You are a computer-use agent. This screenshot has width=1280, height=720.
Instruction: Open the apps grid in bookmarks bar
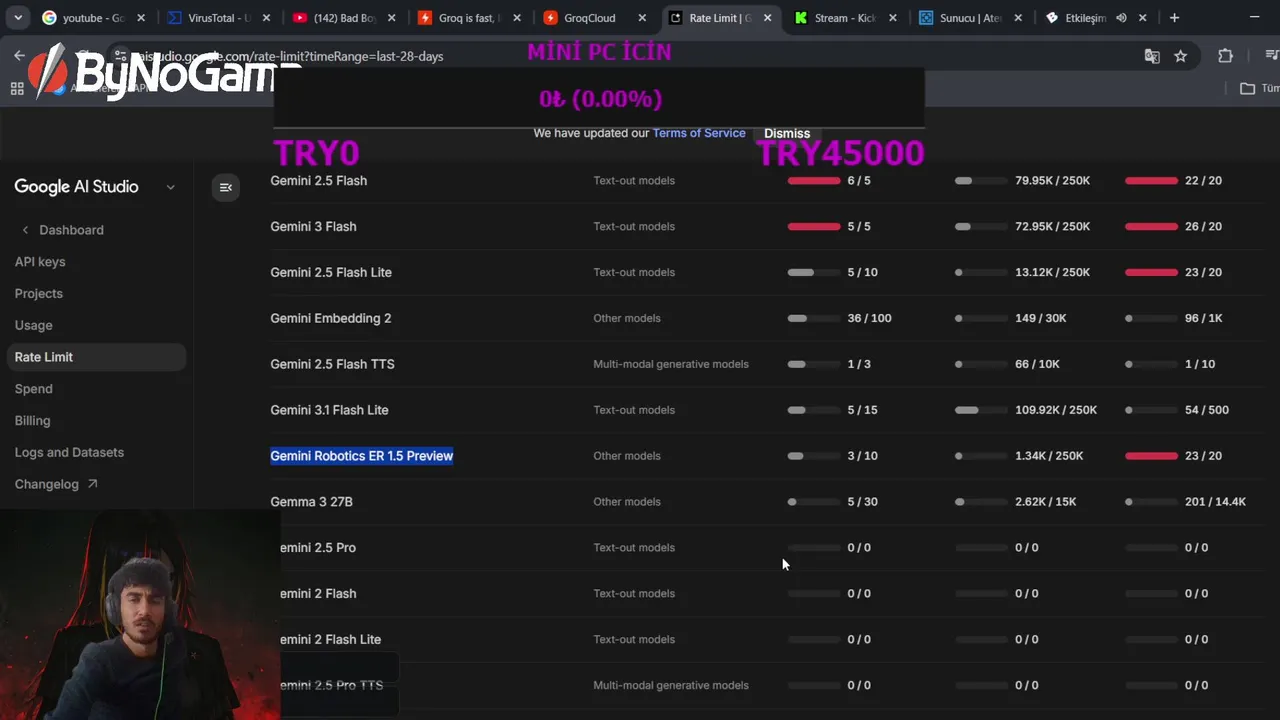click(17, 88)
